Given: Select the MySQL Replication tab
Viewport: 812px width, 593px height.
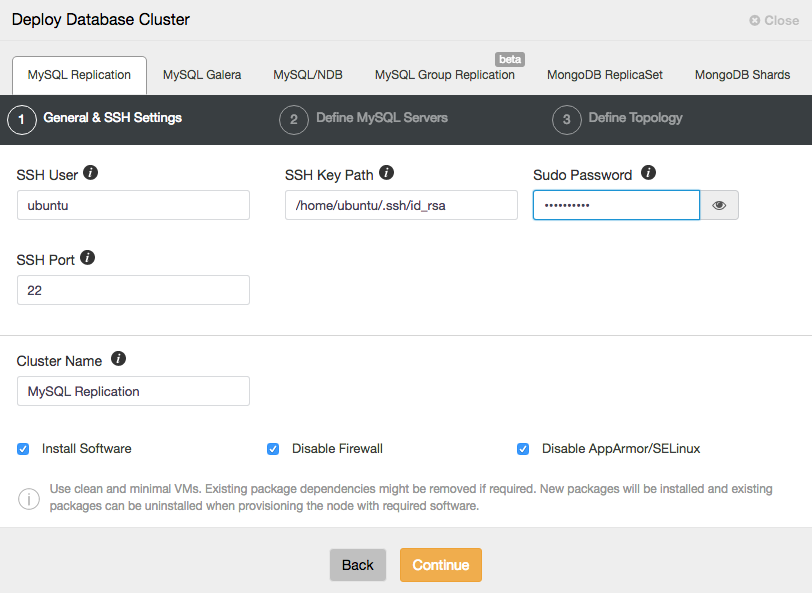Looking at the screenshot, I should (79, 75).
